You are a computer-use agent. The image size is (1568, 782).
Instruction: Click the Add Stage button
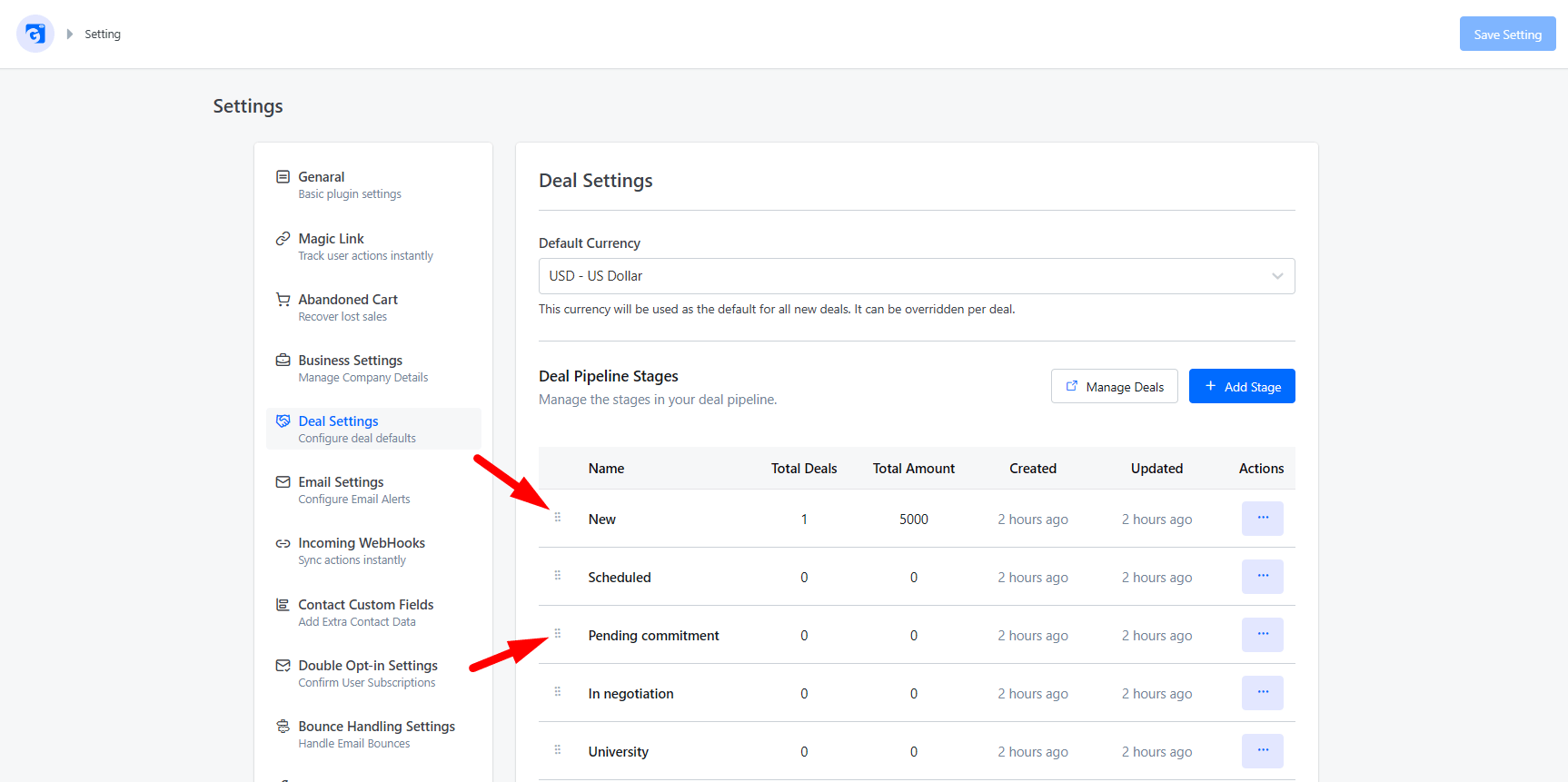(1242, 386)
